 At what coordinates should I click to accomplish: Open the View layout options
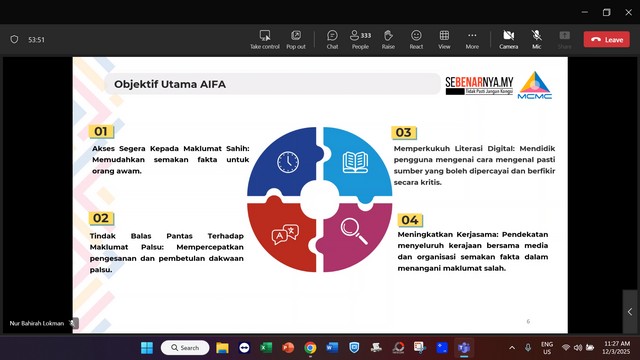(x=444, y=40)
